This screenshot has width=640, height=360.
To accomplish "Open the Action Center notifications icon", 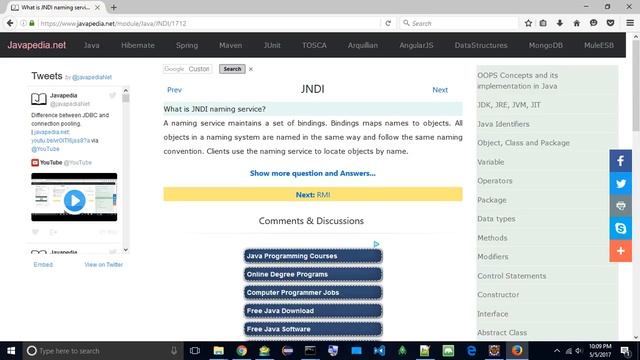I will tap(625, 351).
